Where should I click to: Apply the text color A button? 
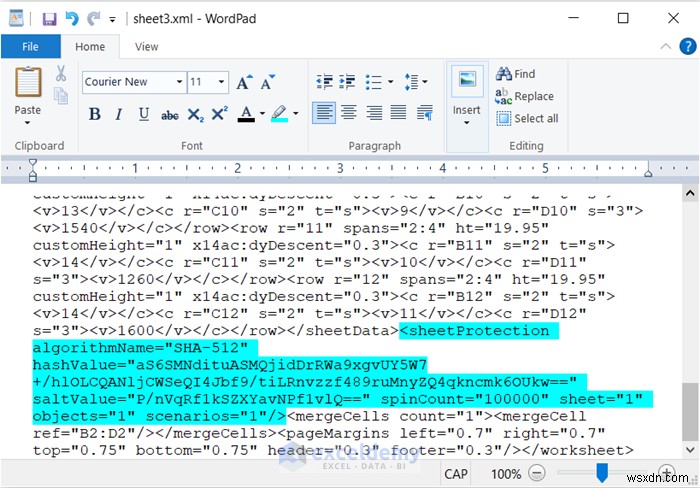246,114
